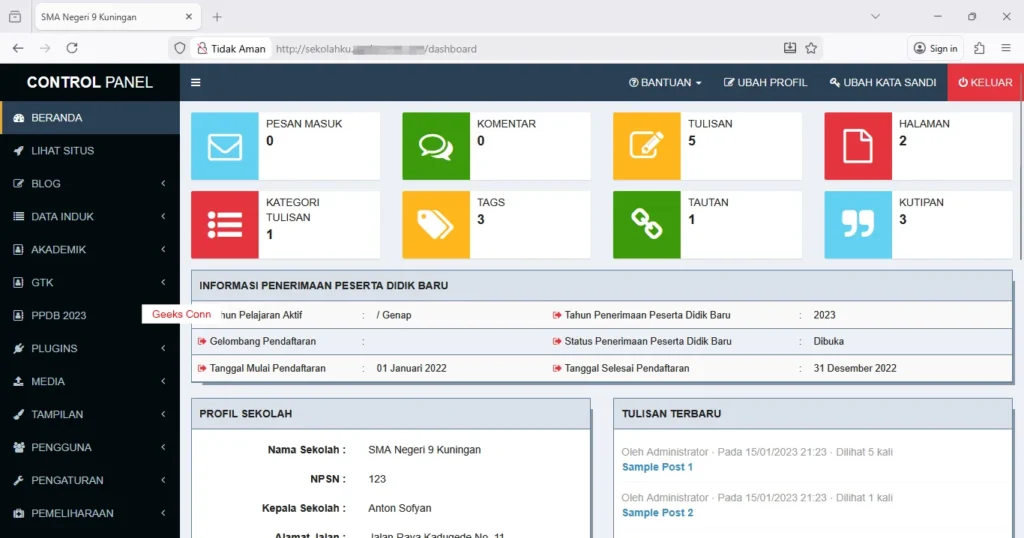Click the browser Sign in button
Viewport: 1024px width, 538px height.
935,48
